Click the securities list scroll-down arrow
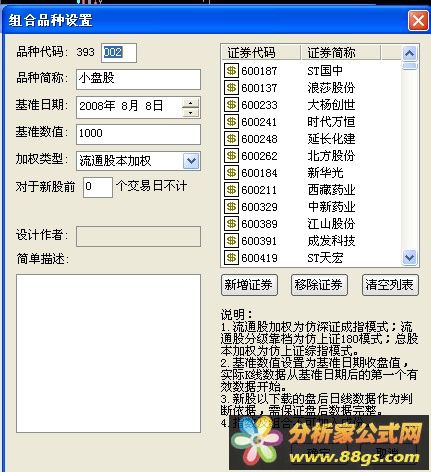 [x=409, y=257]
